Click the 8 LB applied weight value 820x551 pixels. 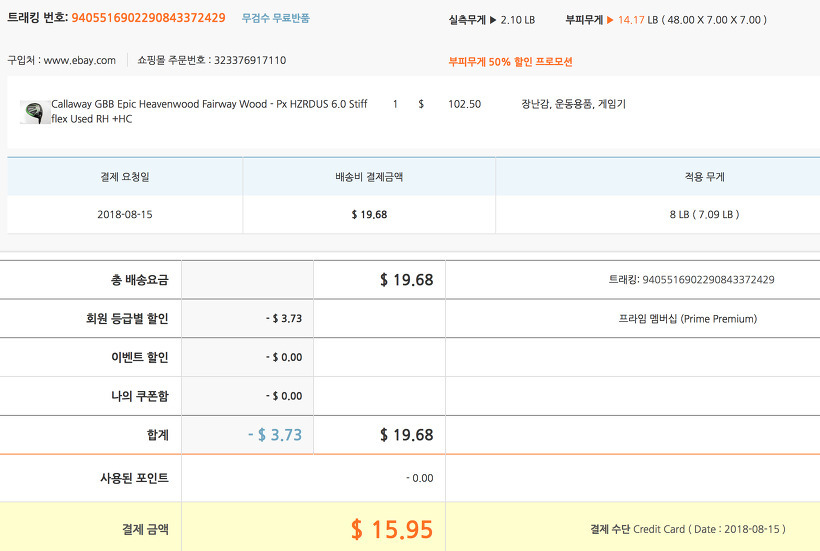(x=705, y=214)
